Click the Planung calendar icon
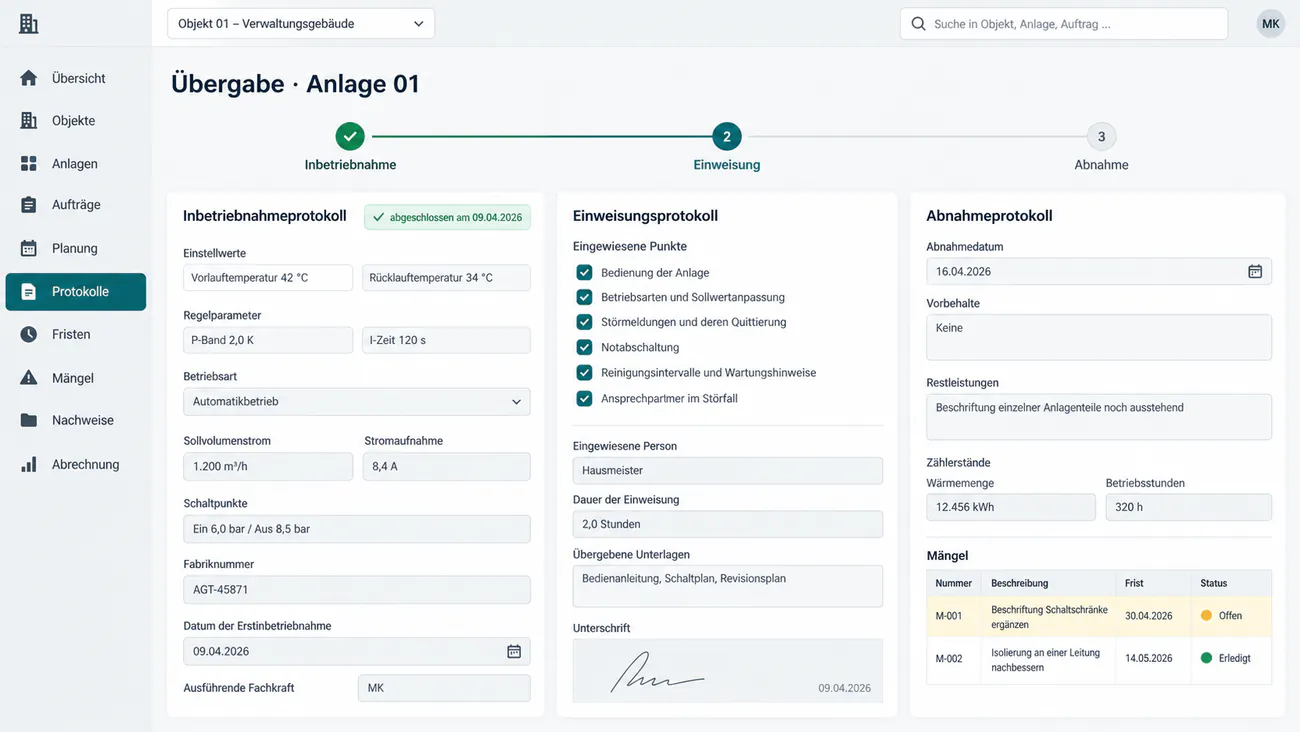Image resolution: width=1300 pixels, height=732 pixels. (29, 248)
